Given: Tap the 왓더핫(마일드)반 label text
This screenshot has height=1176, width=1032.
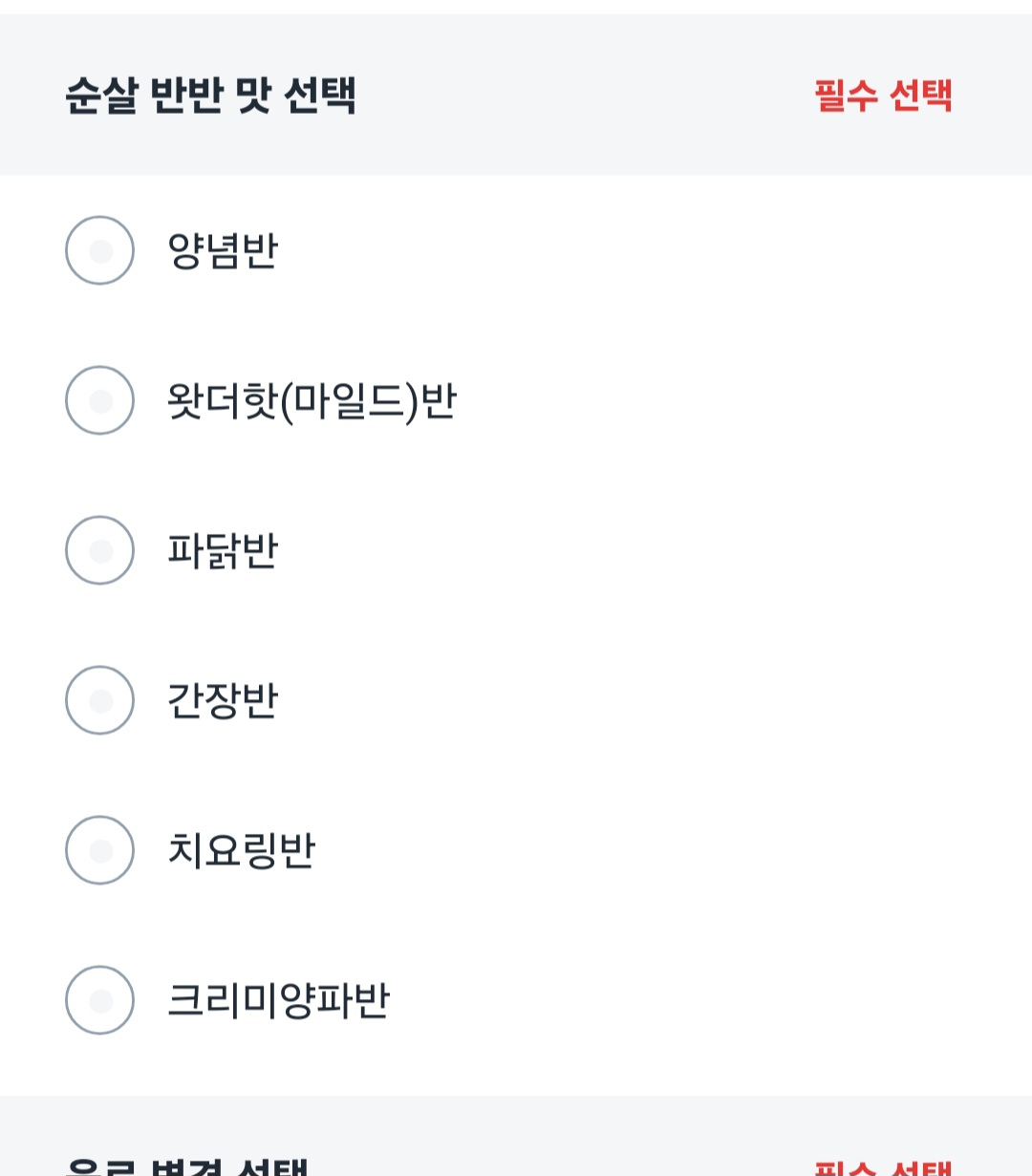Looking at the screenshot, I should (312, 401).
